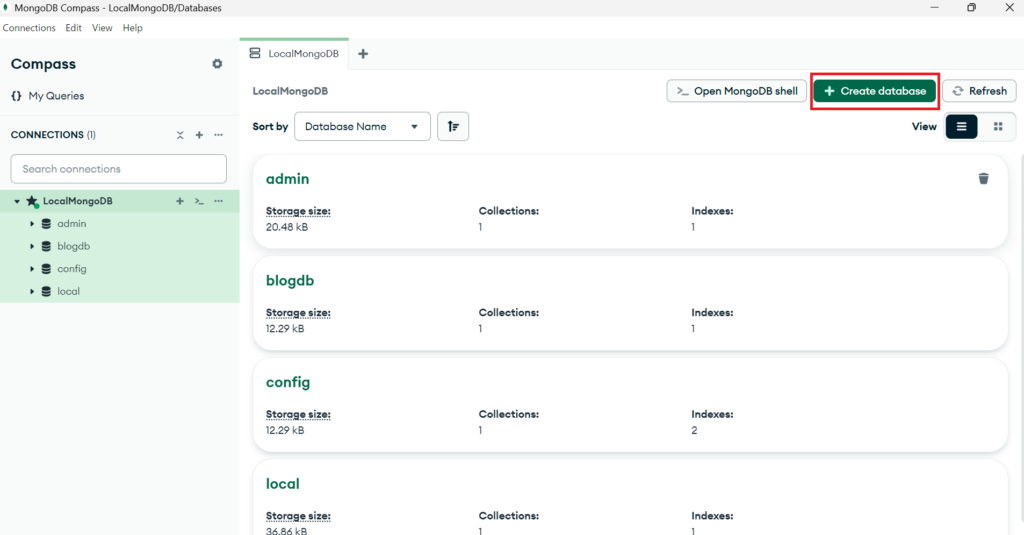This screenshot has width=1024, height=535.
Task: Open the Edit menu
Action: click(73, 28)
